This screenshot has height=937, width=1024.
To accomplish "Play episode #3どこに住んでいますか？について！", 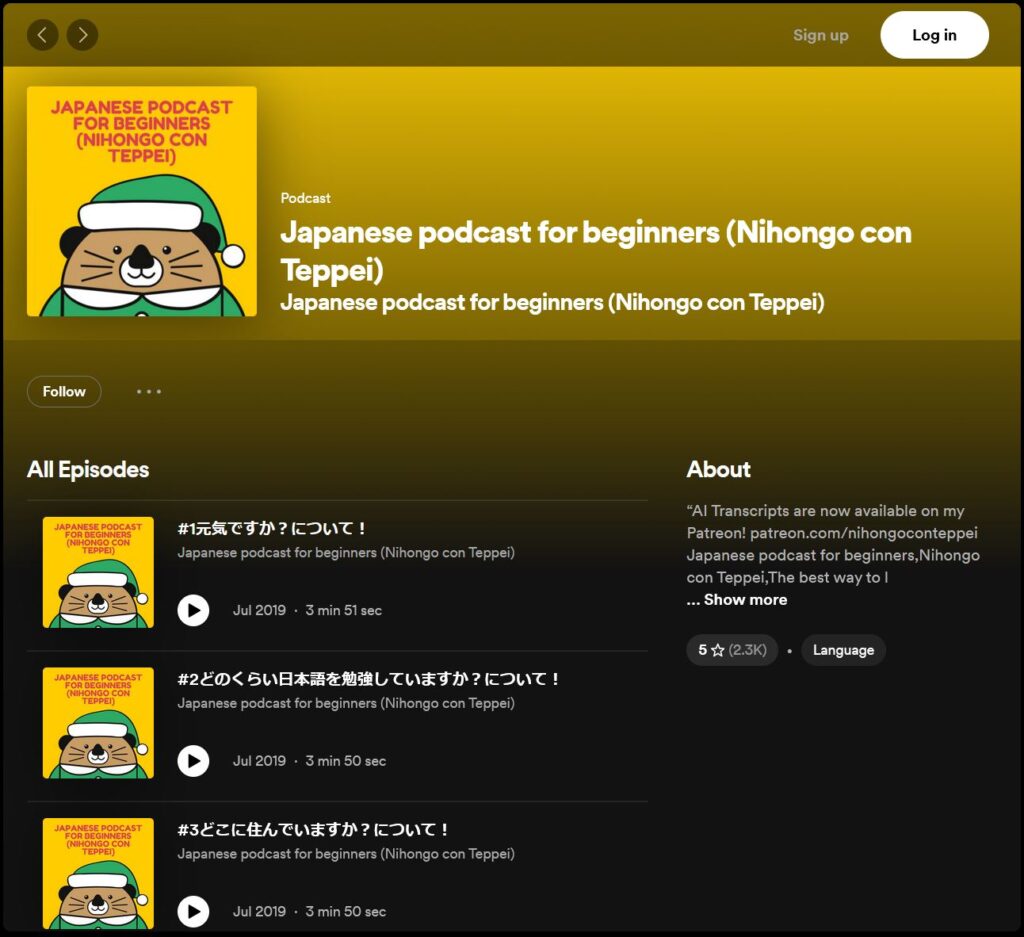I will (x=193, y=911).
